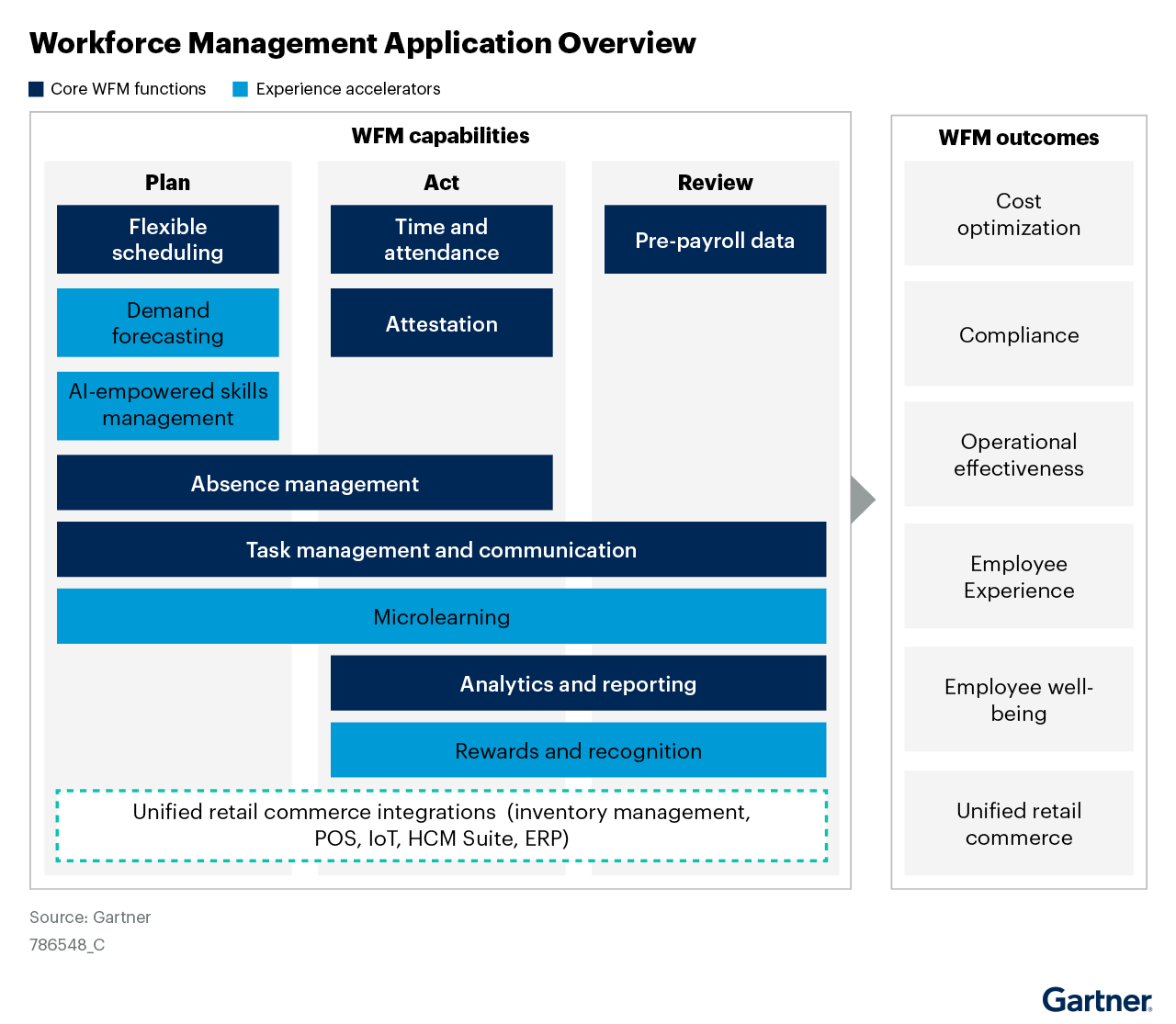Click the Act column heading
Viewport: 1176px width, 1024px height.
[x=442, y=183]
